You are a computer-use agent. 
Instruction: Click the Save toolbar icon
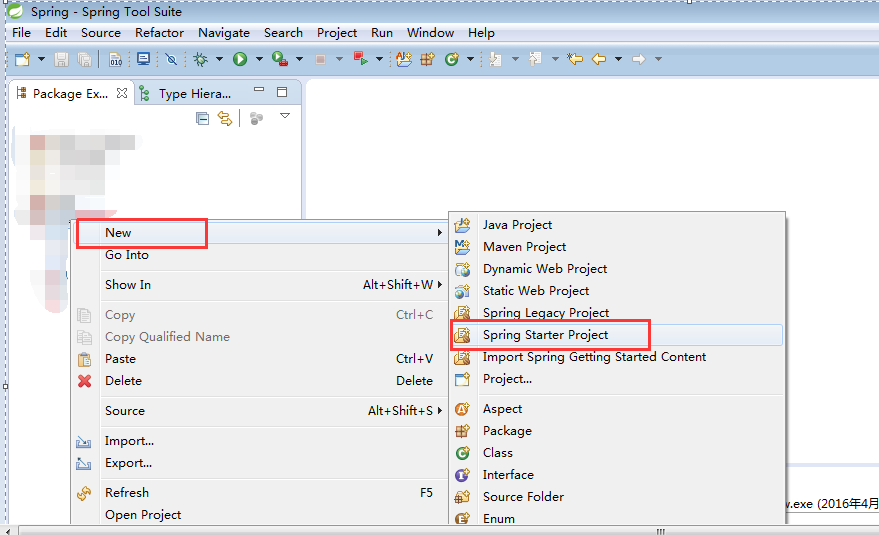click(61, 59)
